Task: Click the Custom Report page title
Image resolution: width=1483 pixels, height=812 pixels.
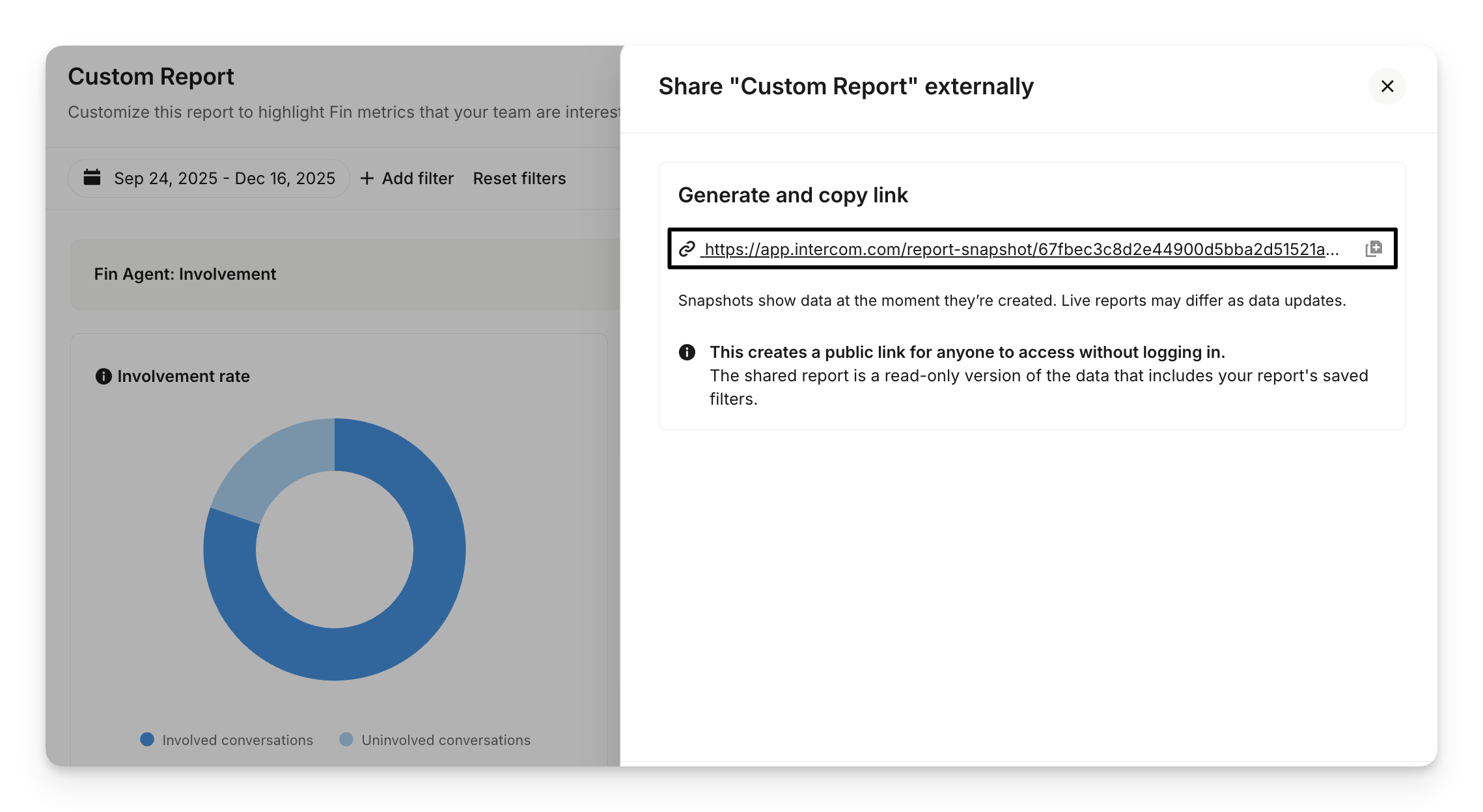Action: coord(151,77)
